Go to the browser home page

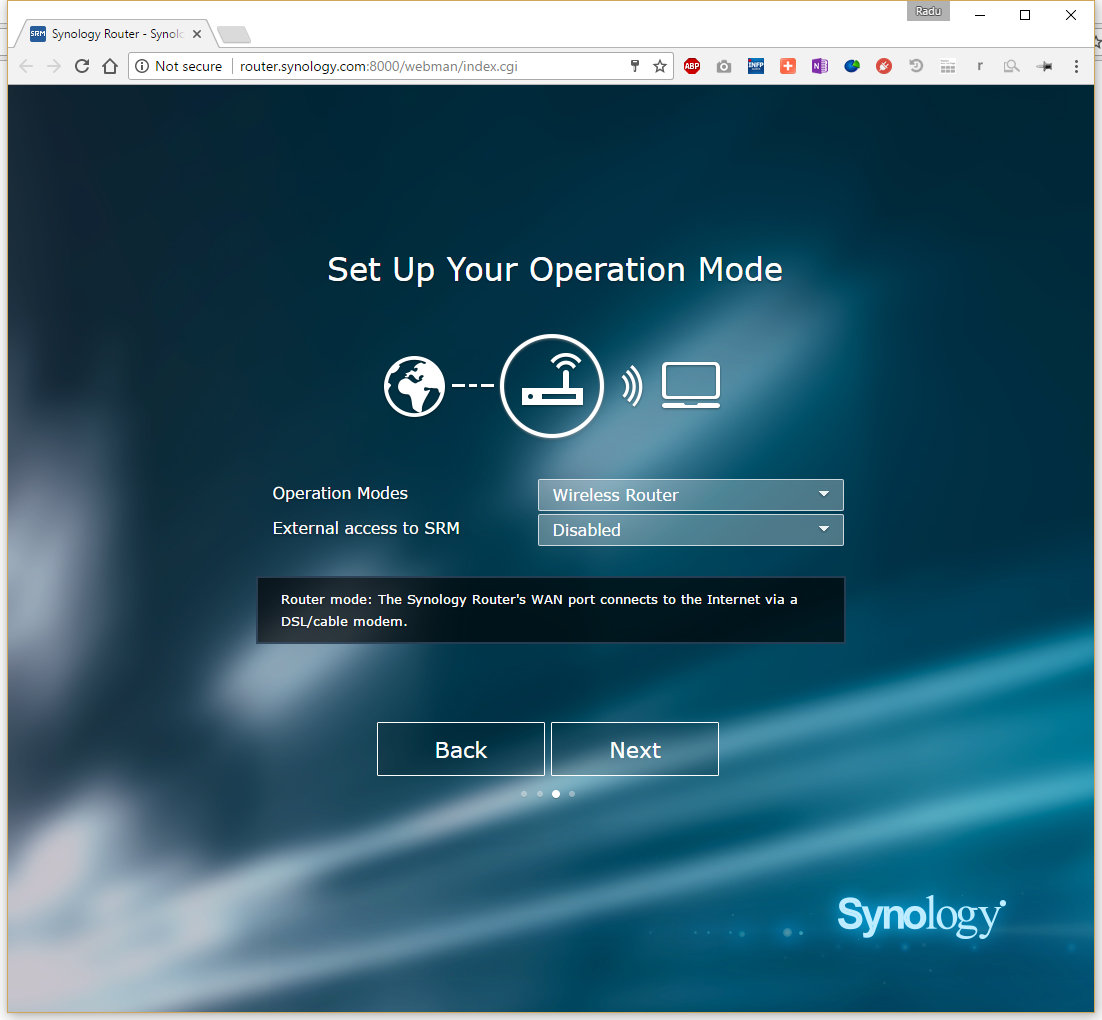pos(110,66)
